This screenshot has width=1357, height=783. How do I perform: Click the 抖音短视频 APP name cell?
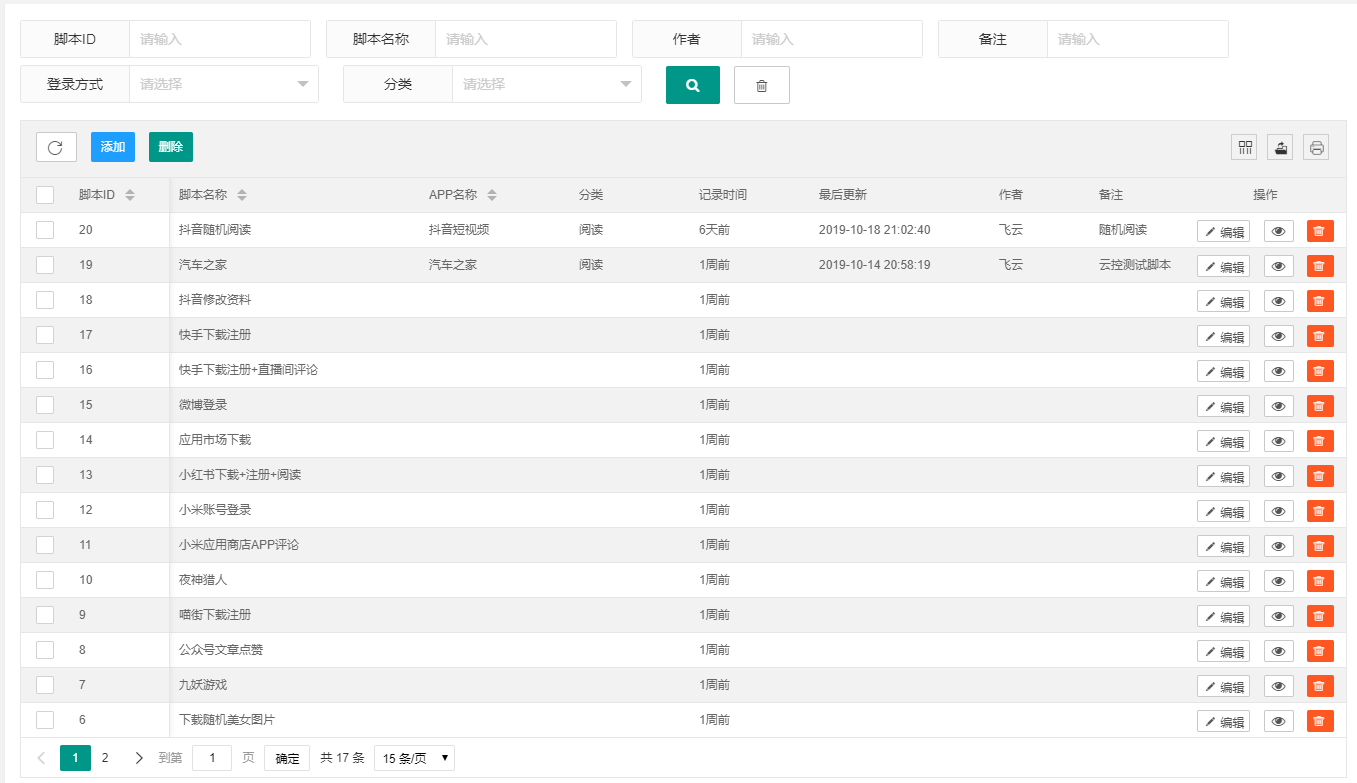pyautogui.click(x=459, y=230)
